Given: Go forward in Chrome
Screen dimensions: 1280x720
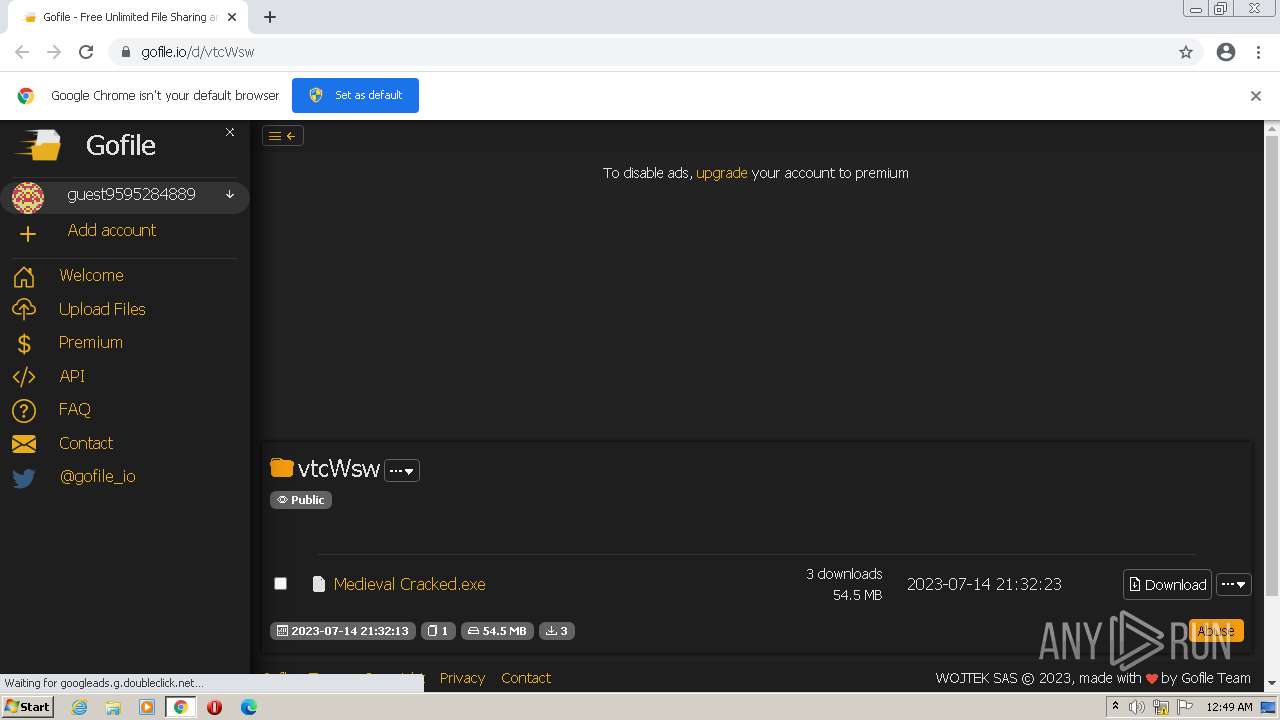Looking at the screenshot, I should click(54, 52).
